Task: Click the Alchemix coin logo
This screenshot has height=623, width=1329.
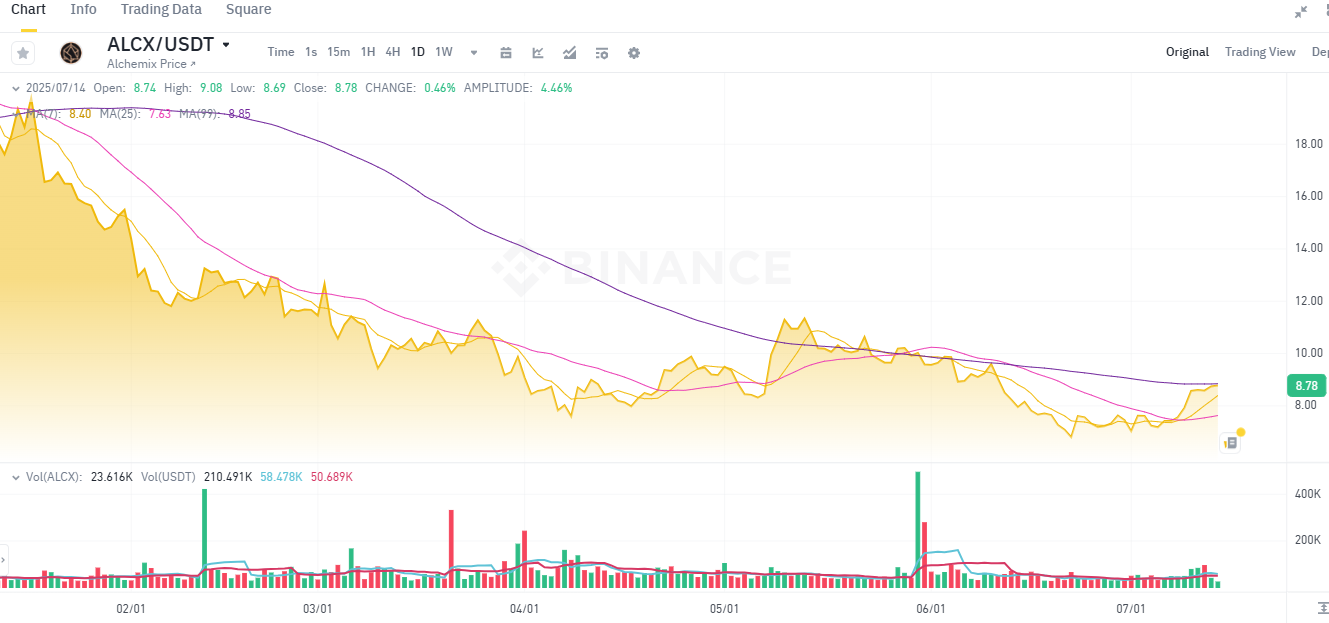Action: tap(71, 53)
